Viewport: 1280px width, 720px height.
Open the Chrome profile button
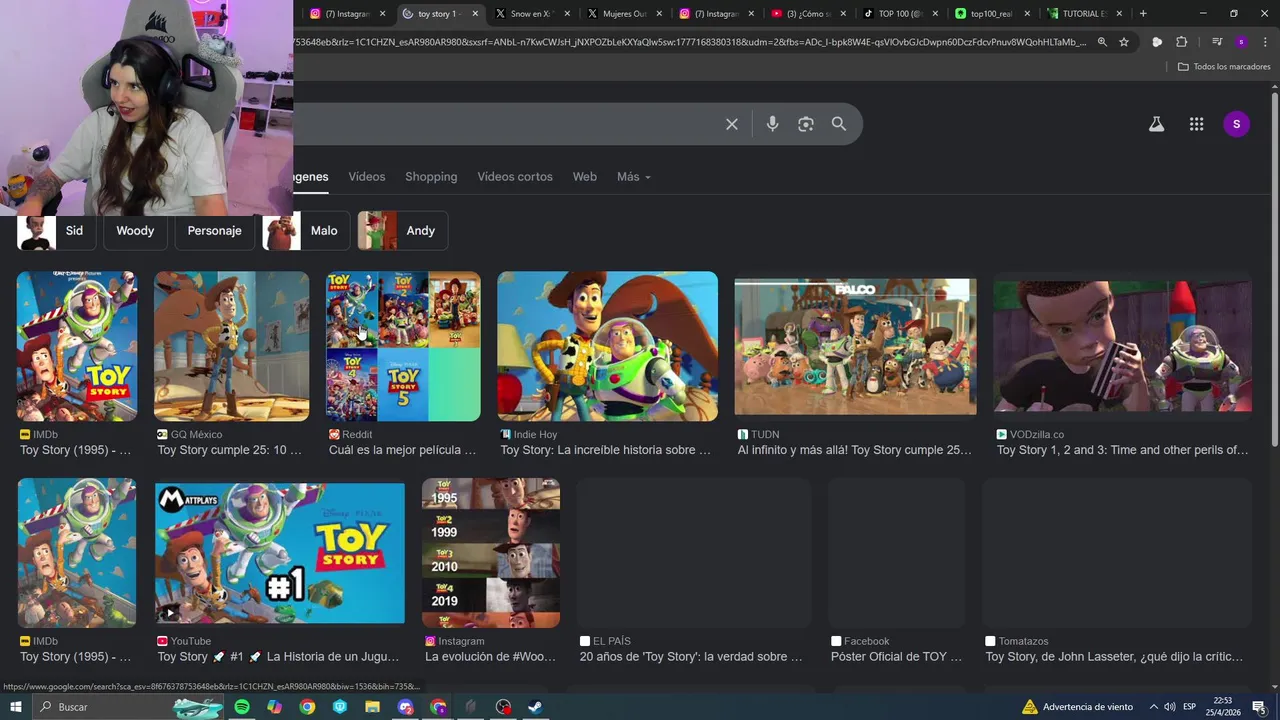click(1241, 42)
